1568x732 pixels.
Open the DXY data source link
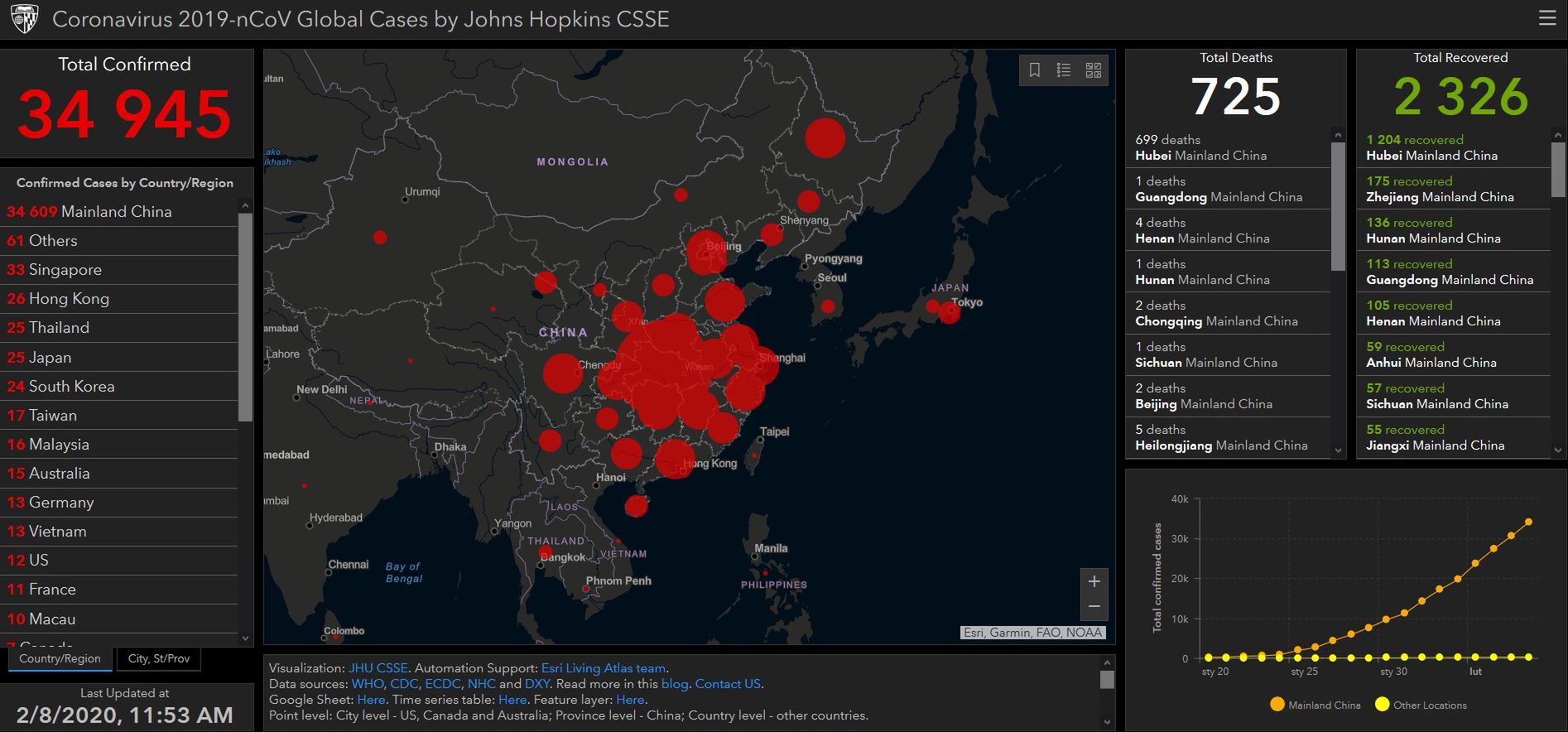pyautogui.click(x=537, y=684)
